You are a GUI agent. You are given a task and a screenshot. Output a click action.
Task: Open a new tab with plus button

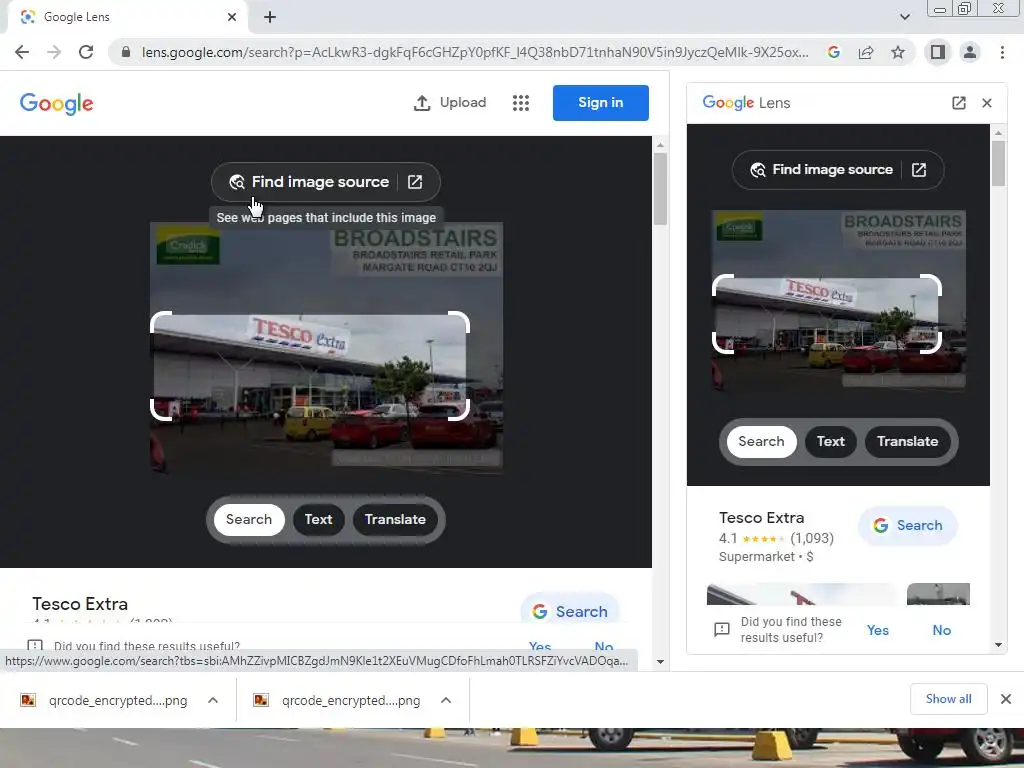270,17
